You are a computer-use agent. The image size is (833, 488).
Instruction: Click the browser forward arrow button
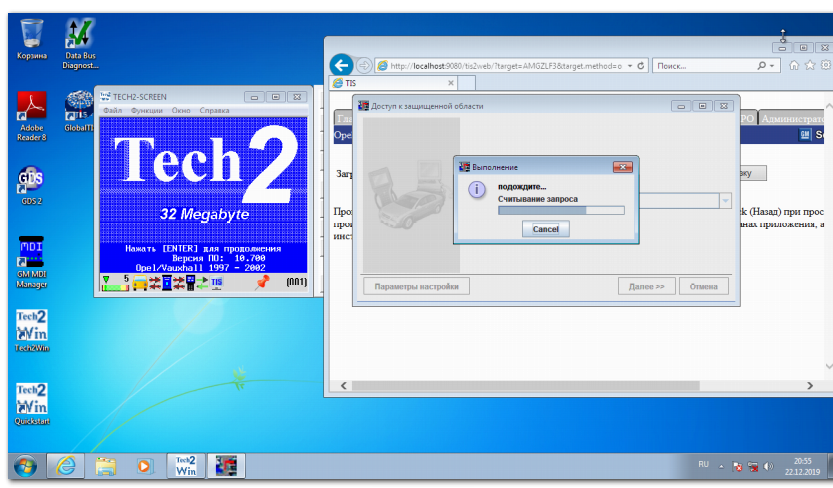pyautogui.click(x=364, y=66)
